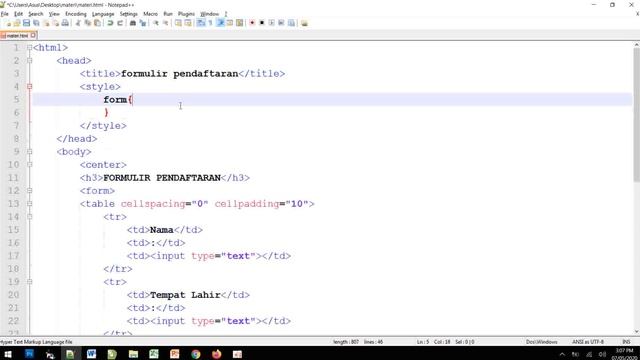
Task: Toggle Show All Characters icon
Action: click(x=210, y=23)
